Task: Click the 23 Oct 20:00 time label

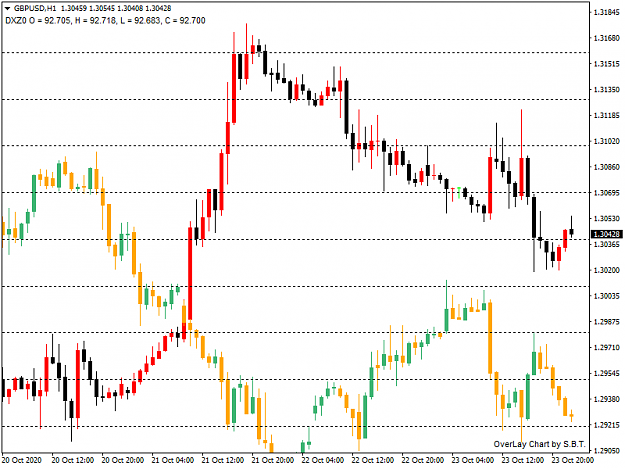Action: pos(573,460)
